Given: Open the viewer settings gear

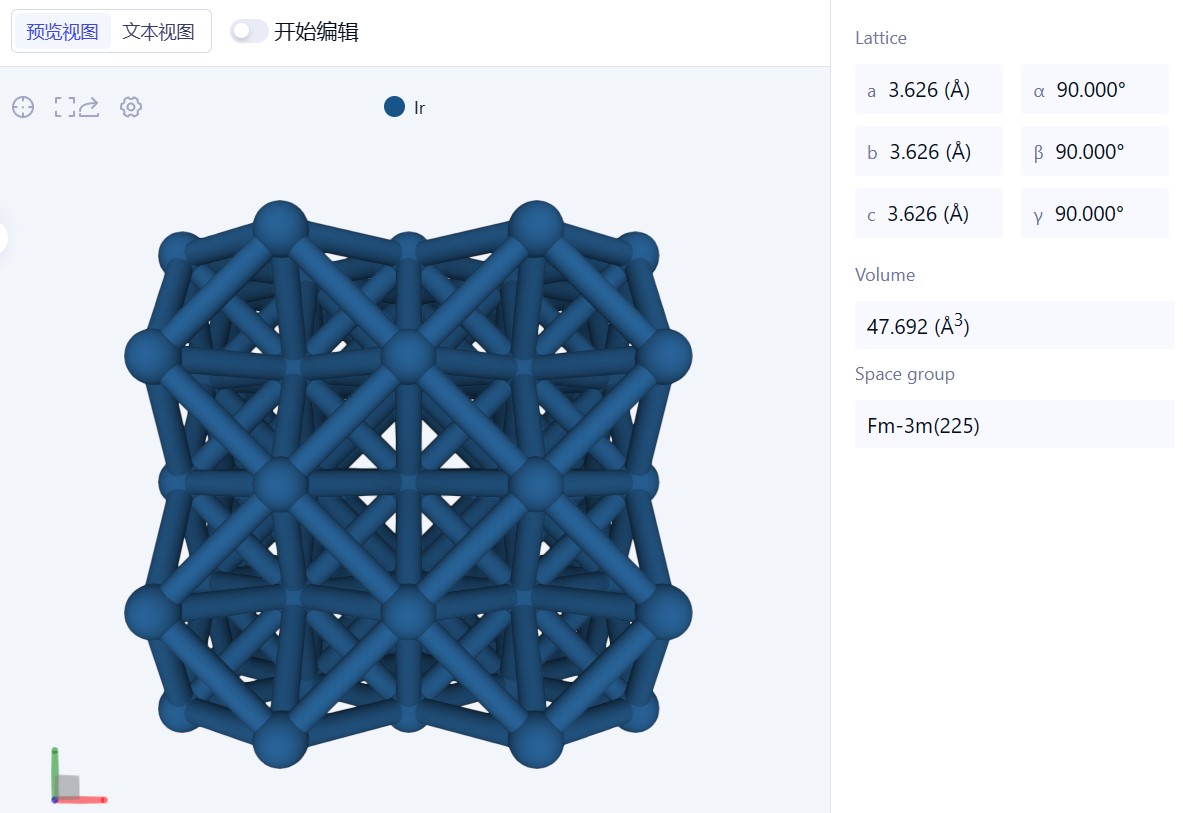Looking at the screenshot, I should pyautogui.click(x=130, y=107).
